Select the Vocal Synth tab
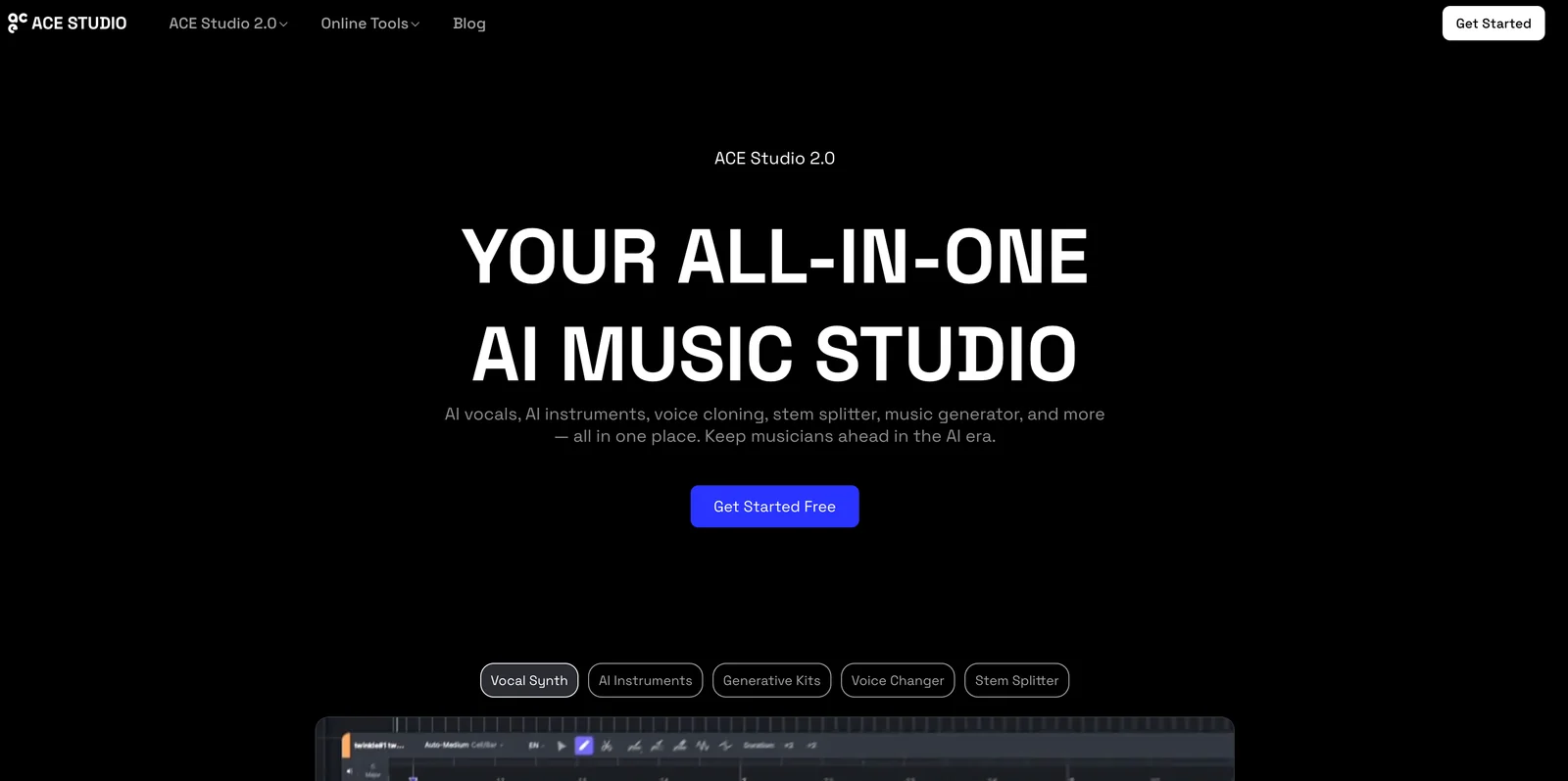1568x781 pixels. click(529, 680)
